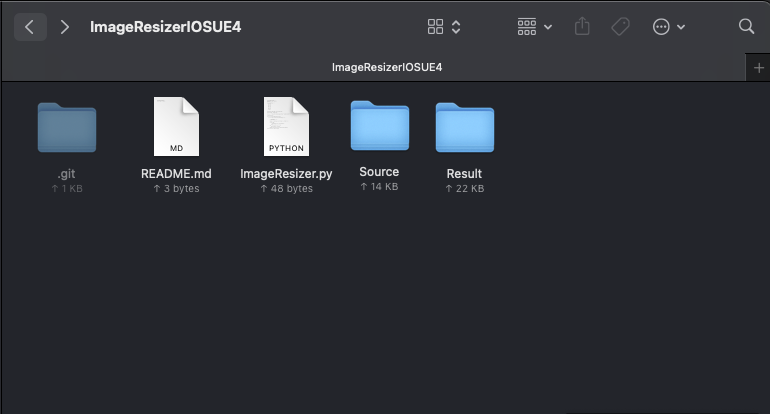Image resolution: width=770 pixels, height=414 pixels.
Task: Go back with the left chevron button
Action: pos(30,27)
